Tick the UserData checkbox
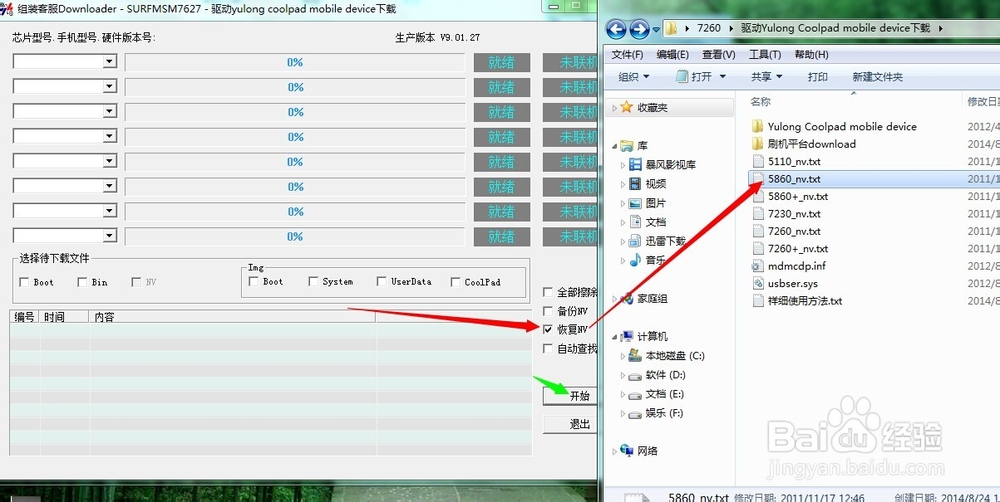The height and width of the screenshot is (502, 1000). pos(381,281)
